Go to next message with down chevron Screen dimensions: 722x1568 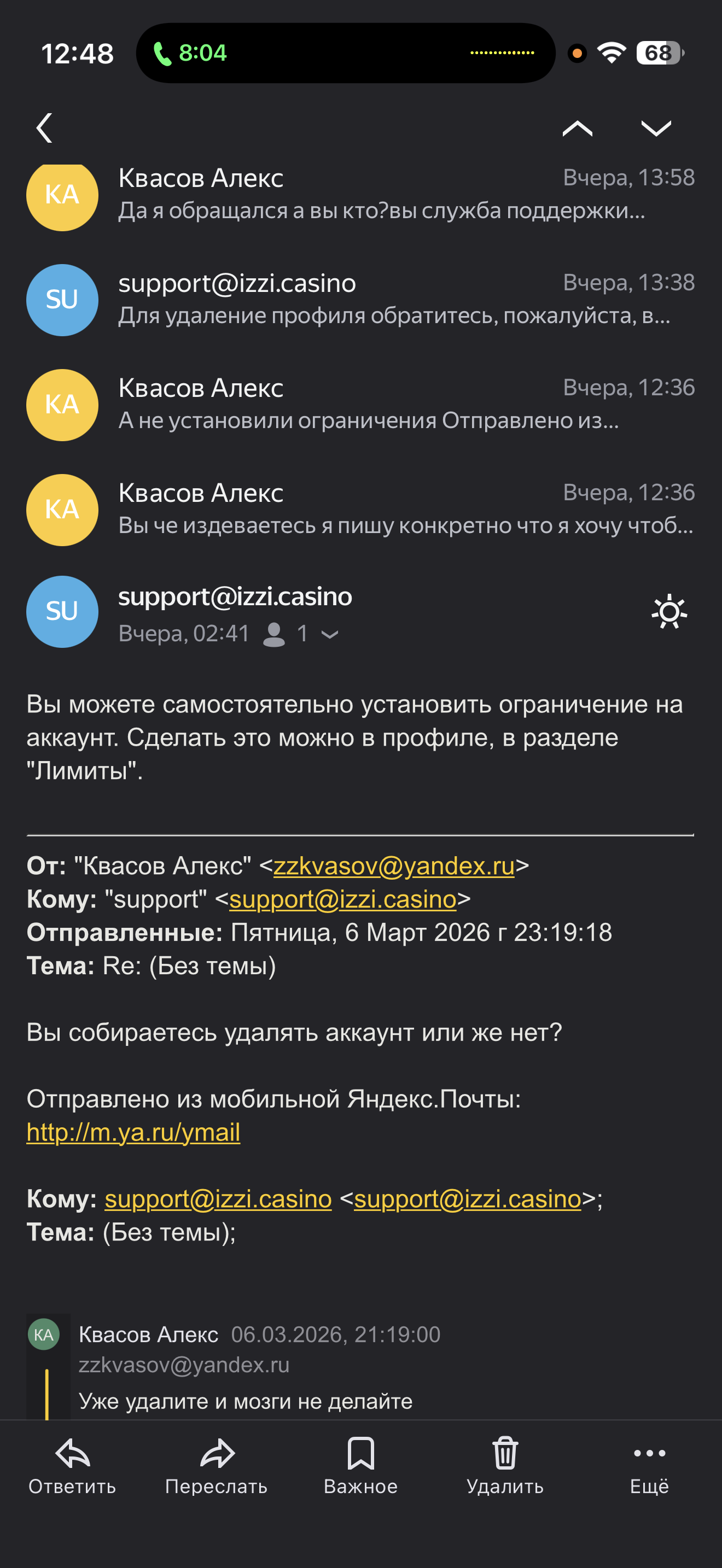tap(656, 128)
